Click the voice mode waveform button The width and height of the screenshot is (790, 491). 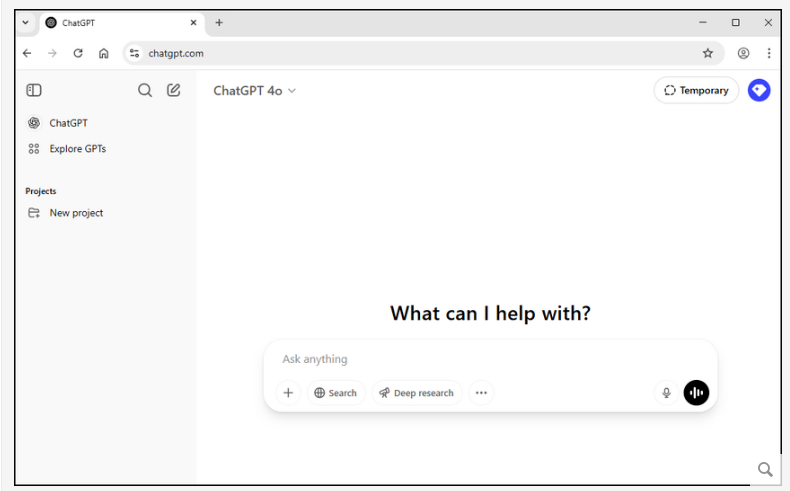pos(696,393)
